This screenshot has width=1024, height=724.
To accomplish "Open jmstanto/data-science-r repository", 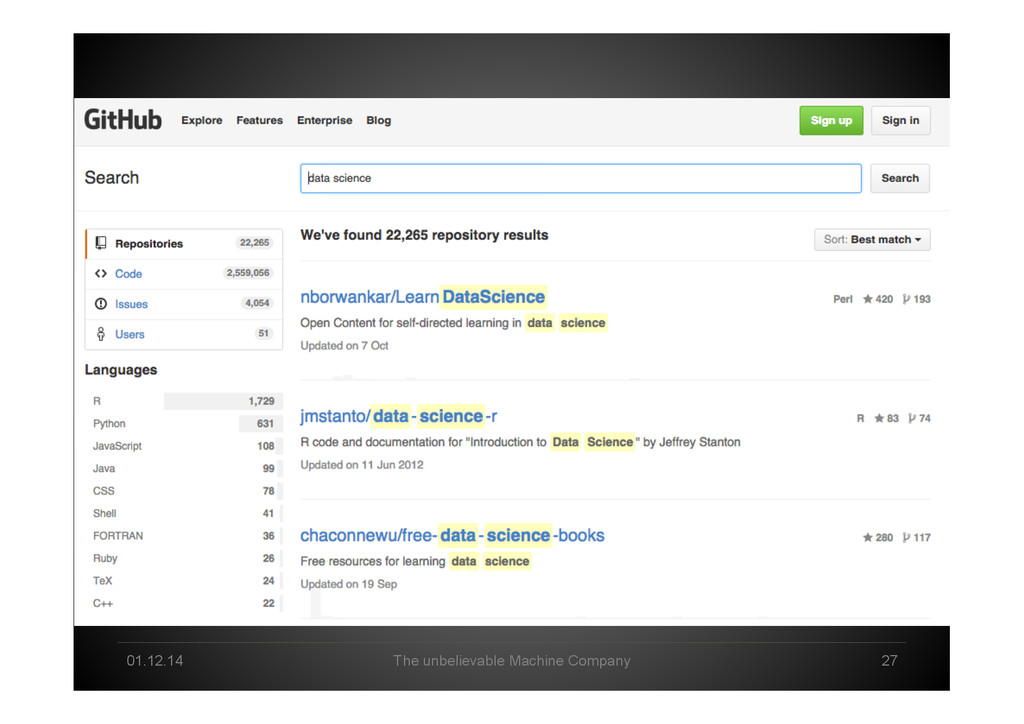I will (398, 417).
